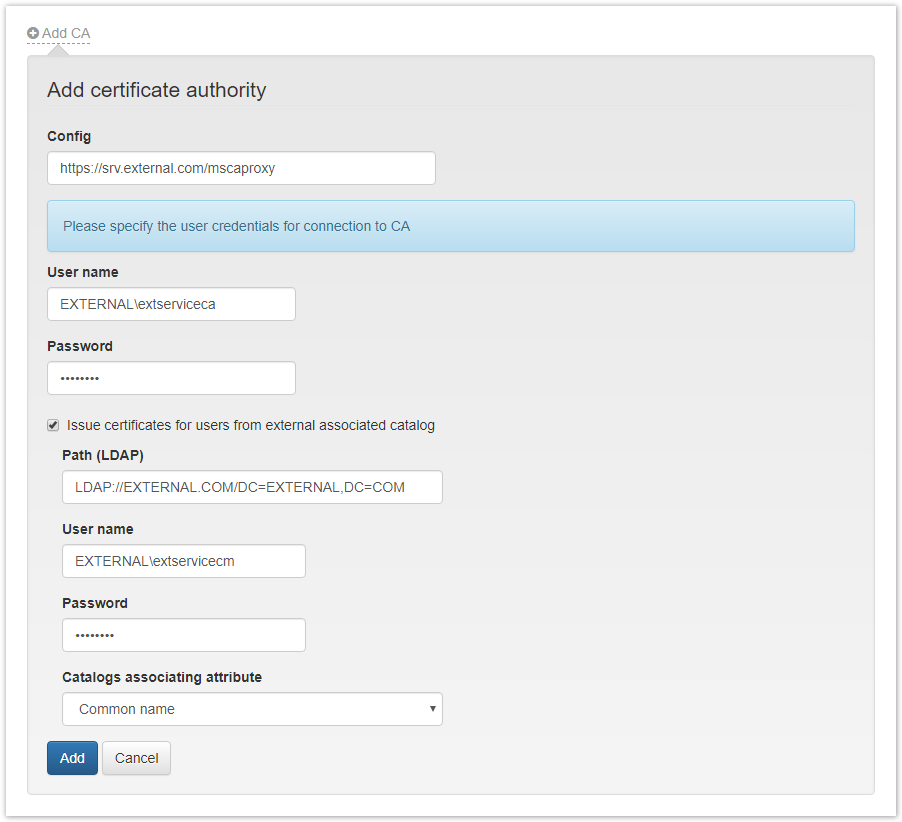Click the Config field label

(x=69, y=136)
